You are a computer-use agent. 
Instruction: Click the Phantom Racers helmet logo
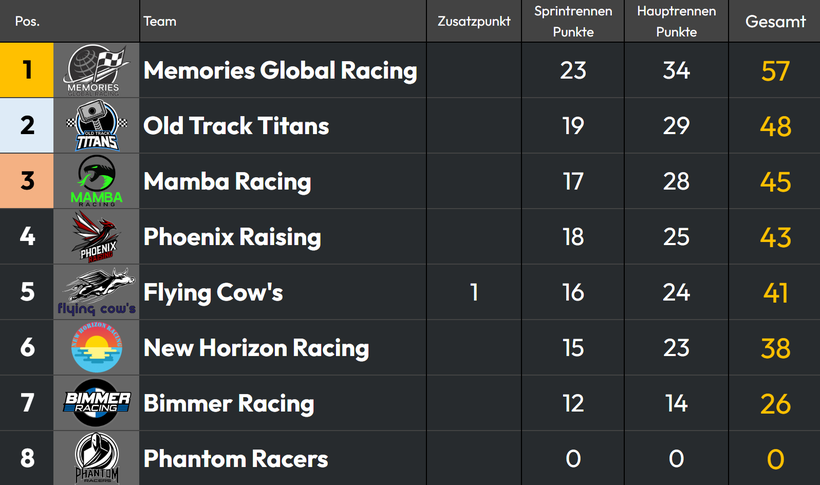click(96, 458)
